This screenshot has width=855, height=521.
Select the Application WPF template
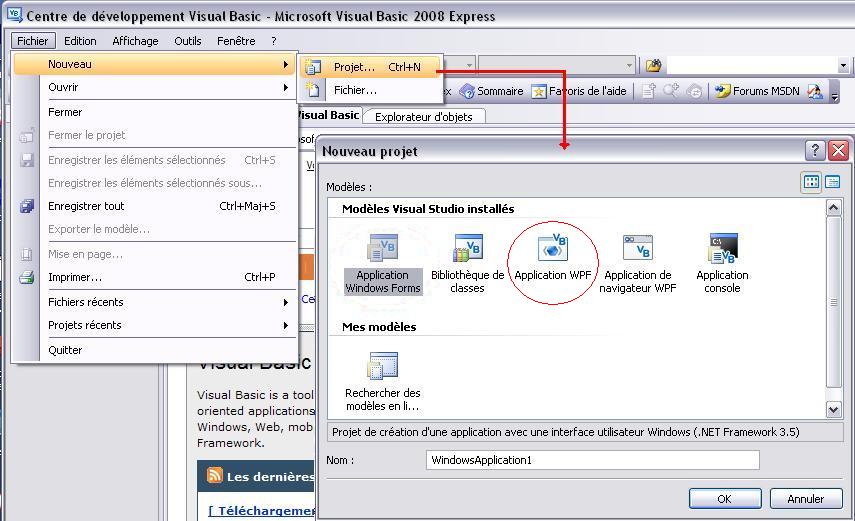[552, 257]
